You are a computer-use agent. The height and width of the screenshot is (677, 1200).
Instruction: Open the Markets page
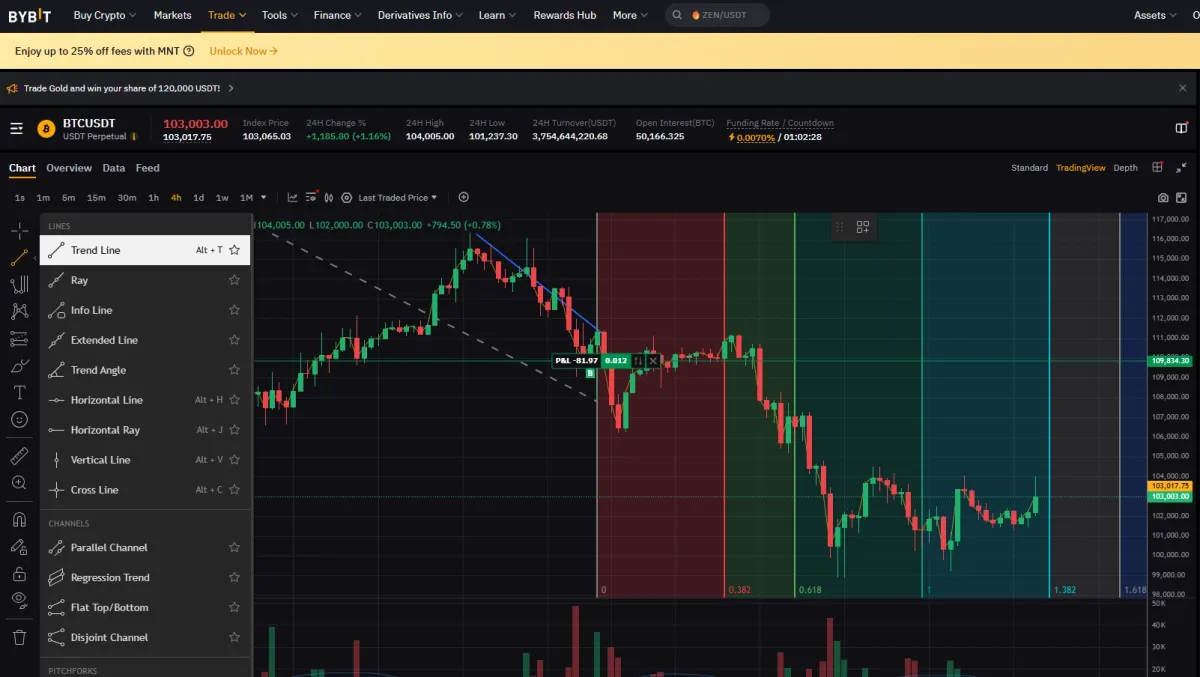pos(173,15)
